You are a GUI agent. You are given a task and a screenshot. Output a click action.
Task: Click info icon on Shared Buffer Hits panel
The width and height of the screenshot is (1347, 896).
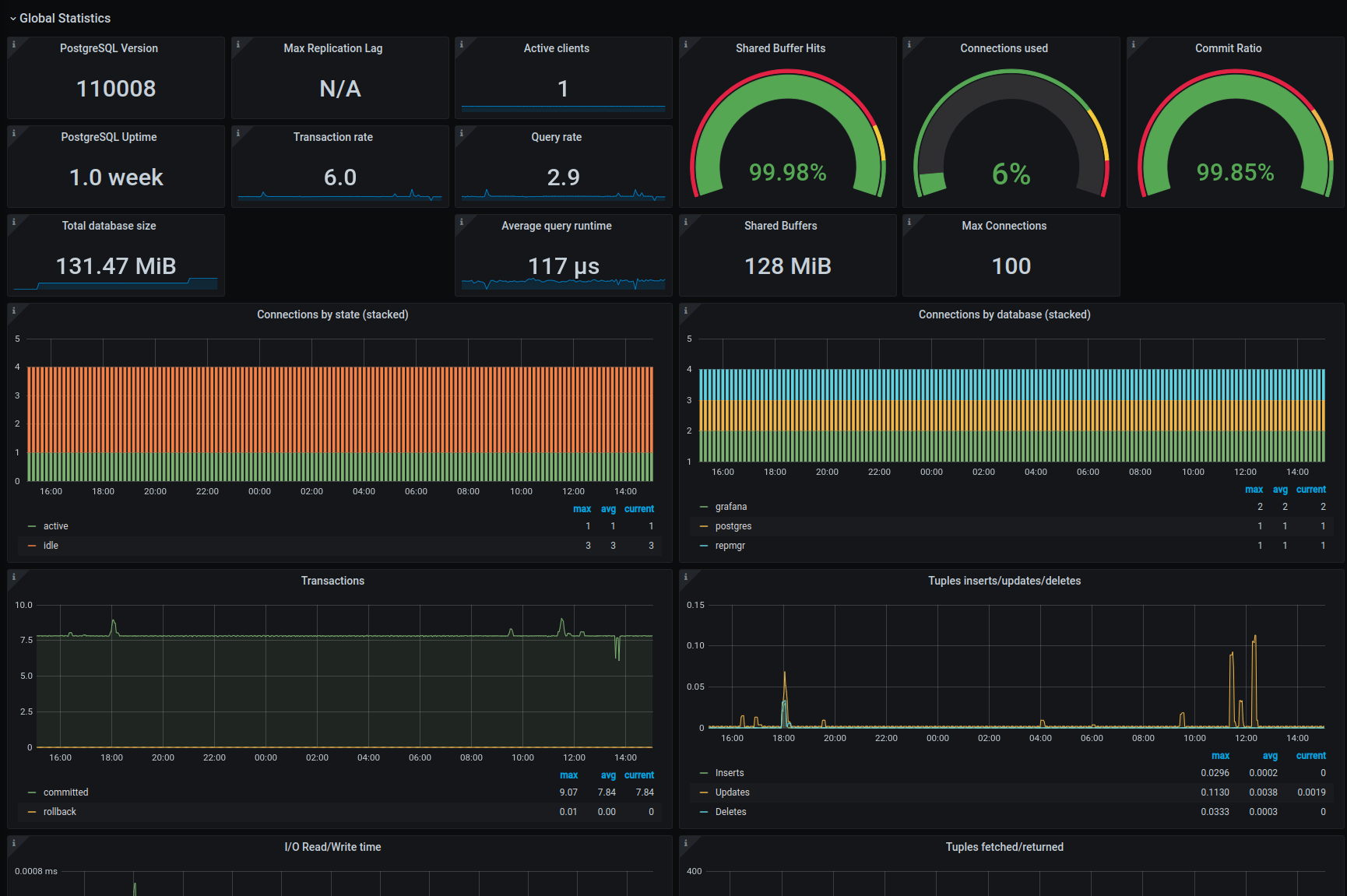(x=685, y=44)
